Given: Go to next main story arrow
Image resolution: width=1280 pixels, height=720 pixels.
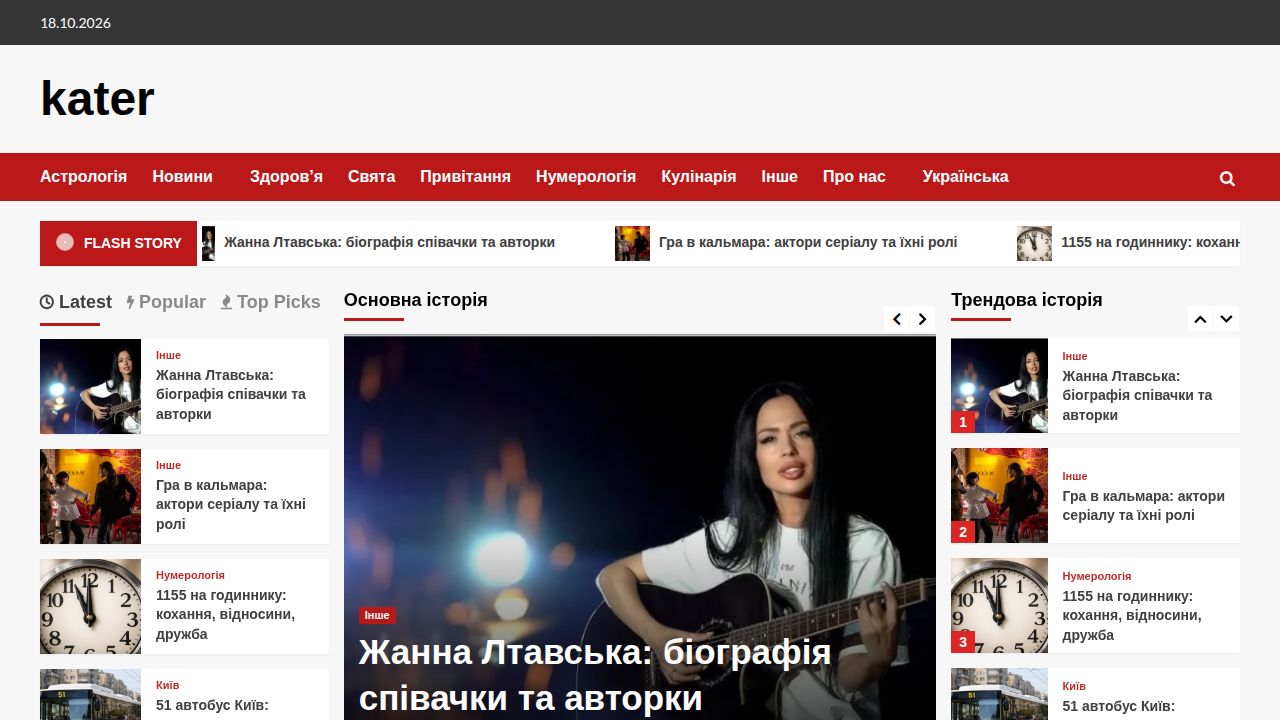Looking at the screenshot, I should point(923,319).
